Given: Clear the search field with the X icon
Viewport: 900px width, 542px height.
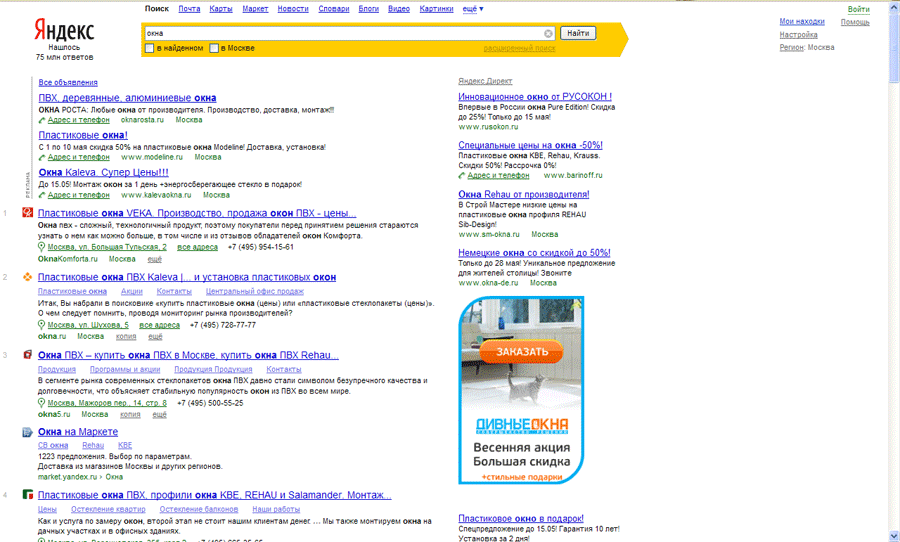Looking at the screenshot, I should 548,33.
